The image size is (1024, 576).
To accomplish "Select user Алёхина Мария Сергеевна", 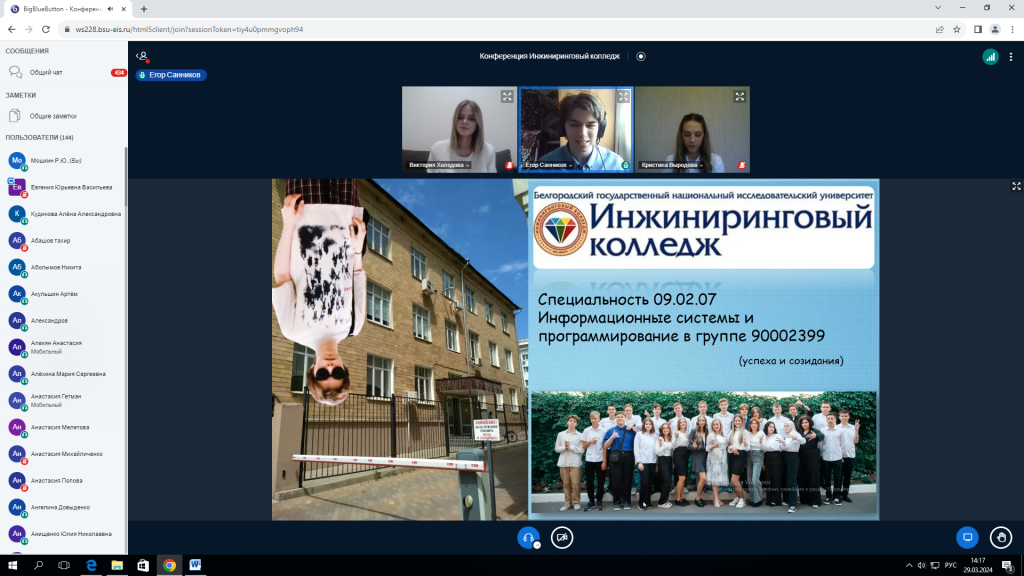I will 63,374.
